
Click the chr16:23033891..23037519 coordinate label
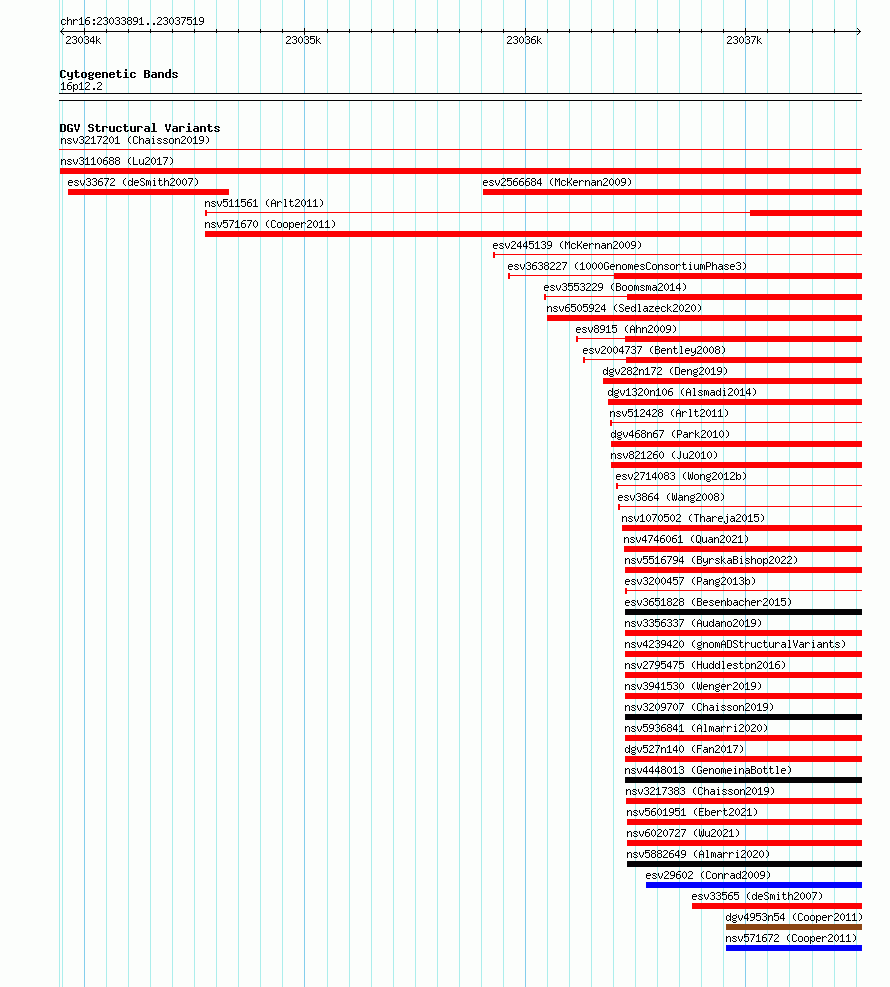[132, 21]
